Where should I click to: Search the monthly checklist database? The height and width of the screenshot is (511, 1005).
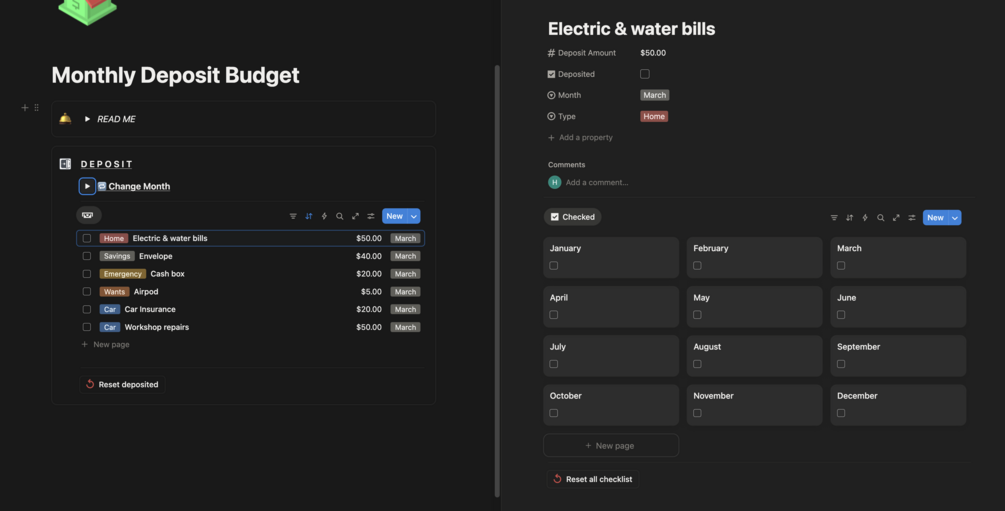tap(881, 218)
